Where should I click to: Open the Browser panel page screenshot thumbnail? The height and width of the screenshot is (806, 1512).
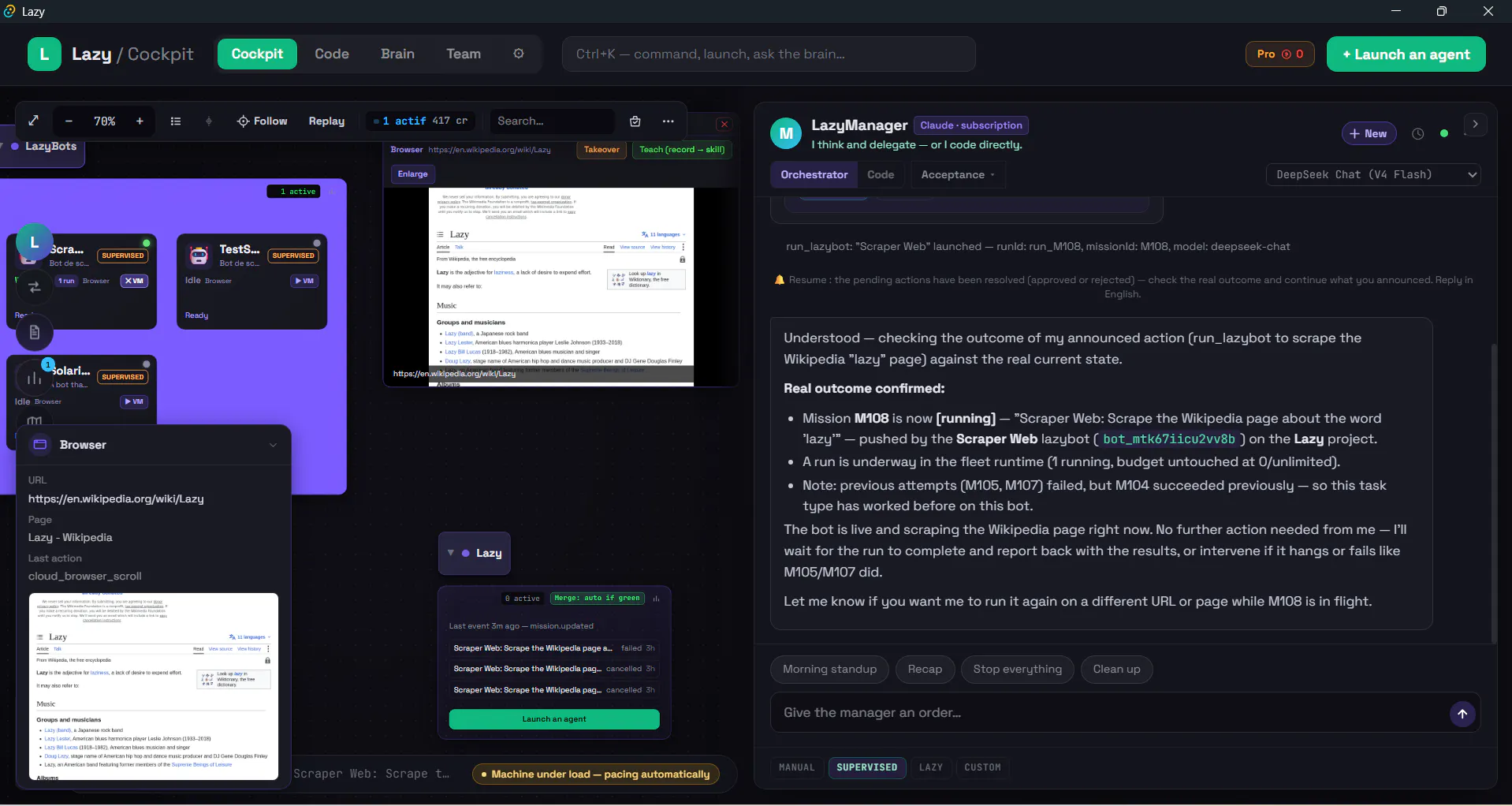click(154, 686)
